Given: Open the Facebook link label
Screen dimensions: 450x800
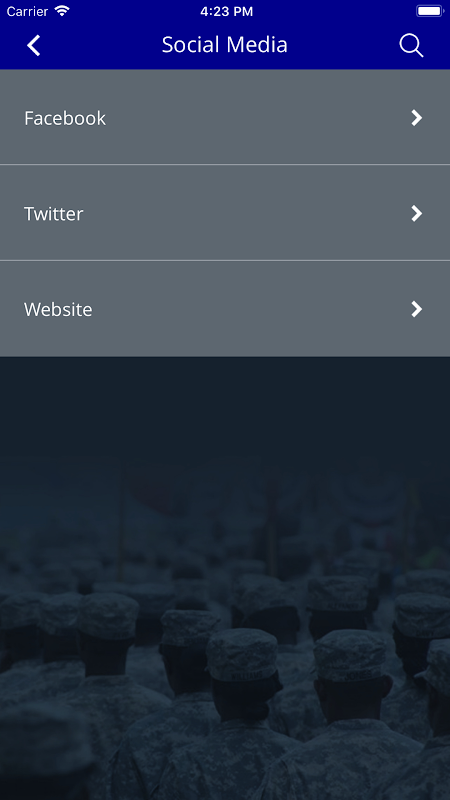Looking at the screenshot, I should coord(65,118).
